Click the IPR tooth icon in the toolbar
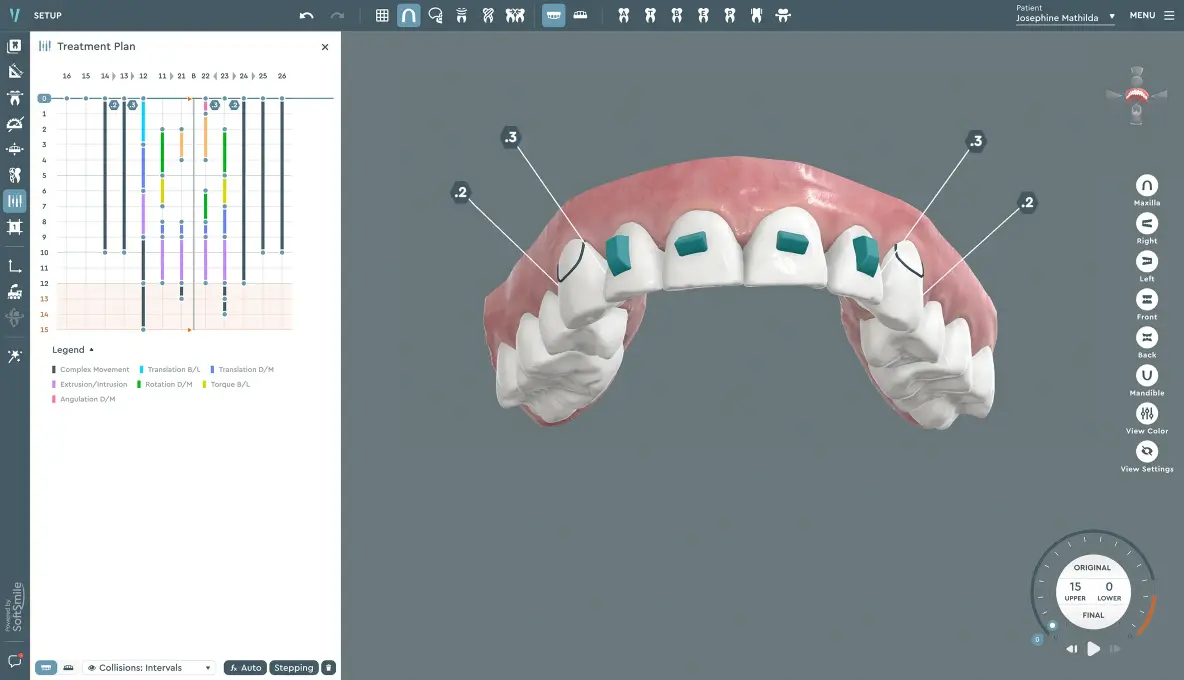This screenshot has width=1184, height=680. [x=515, y=15]
